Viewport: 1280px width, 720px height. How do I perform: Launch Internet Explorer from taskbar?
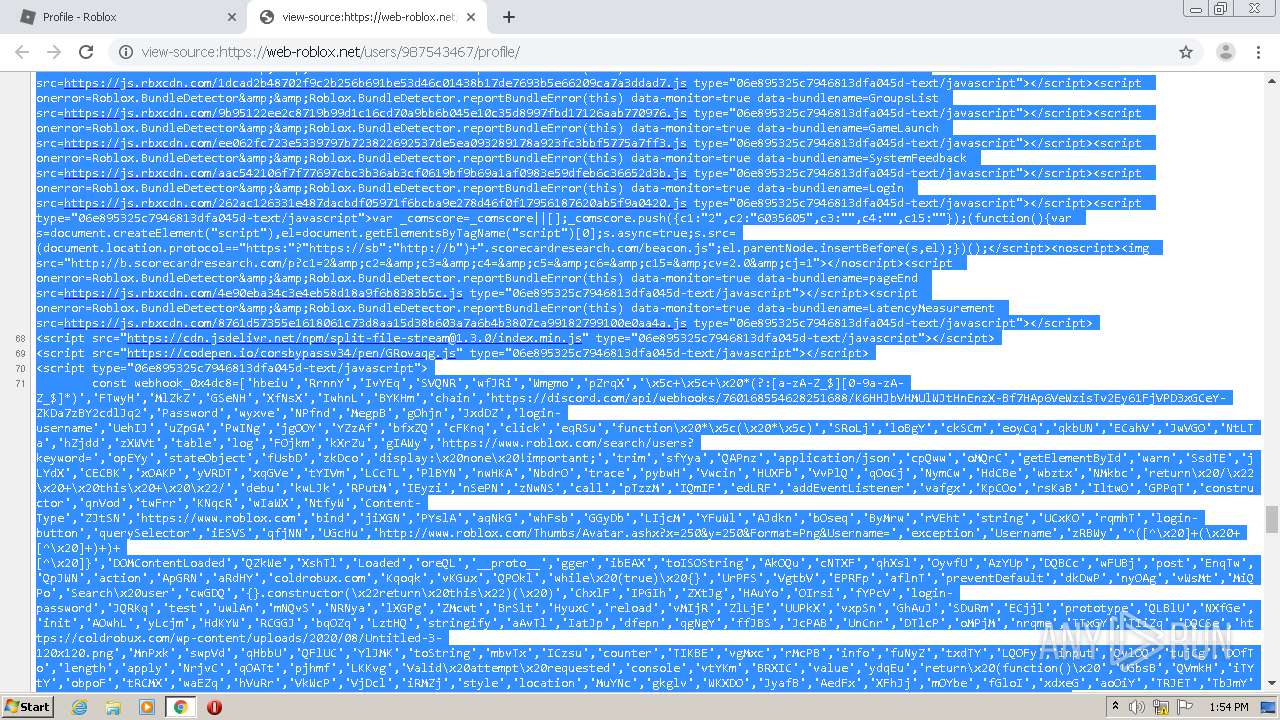pos(80,706)
